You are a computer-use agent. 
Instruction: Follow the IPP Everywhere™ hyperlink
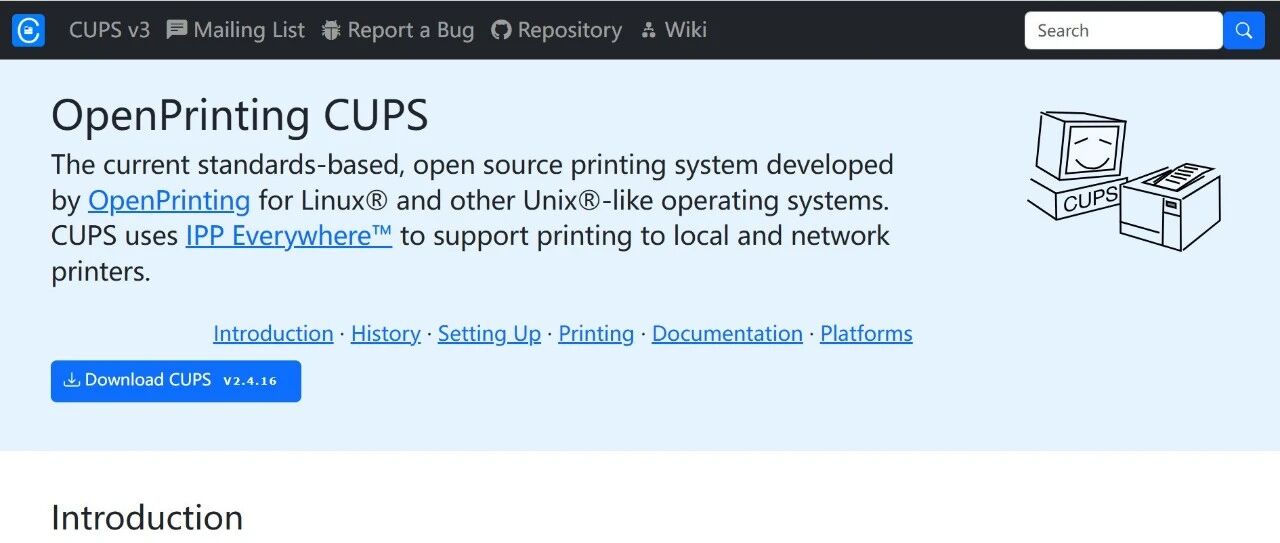click(289, 236)
